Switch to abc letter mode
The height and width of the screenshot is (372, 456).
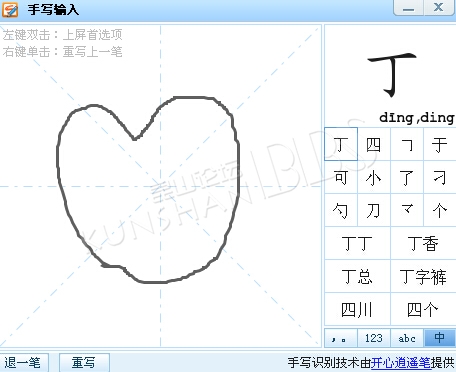click(407, 338)
